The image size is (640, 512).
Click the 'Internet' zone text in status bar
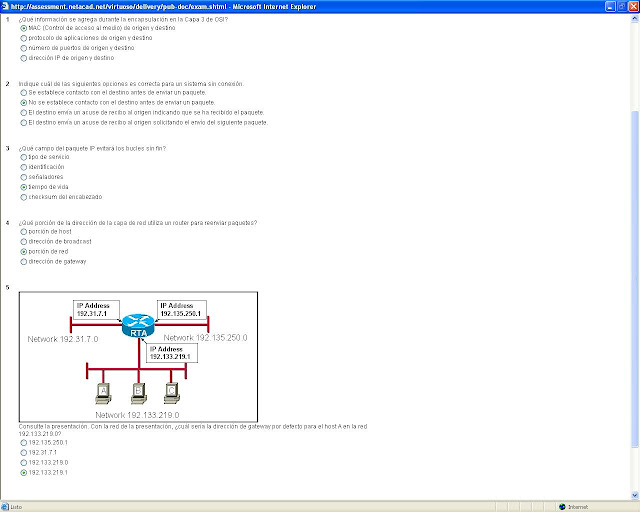coord(578,507)
